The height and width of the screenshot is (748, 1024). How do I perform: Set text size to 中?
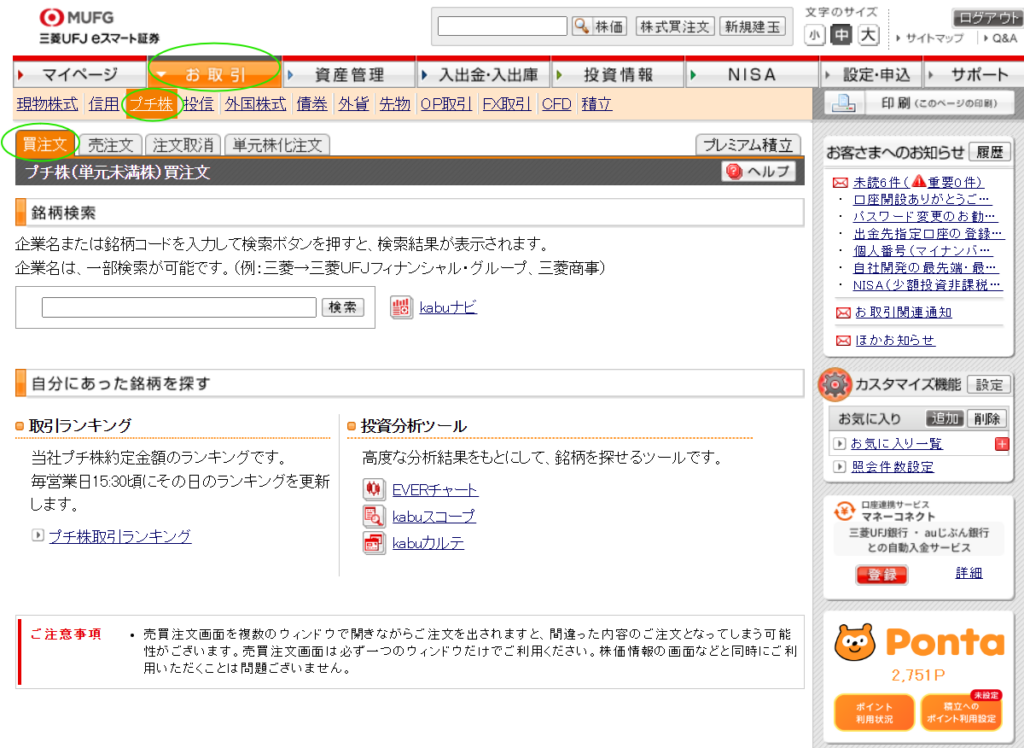(x=842, y=36)
